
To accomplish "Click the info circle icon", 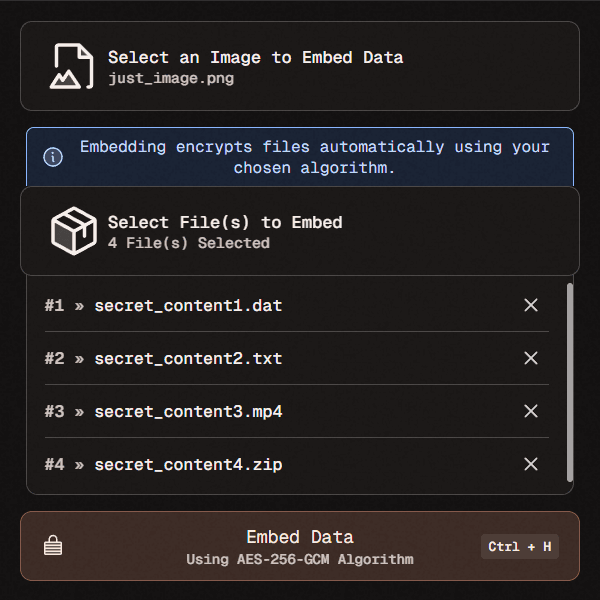I will 53,157.
